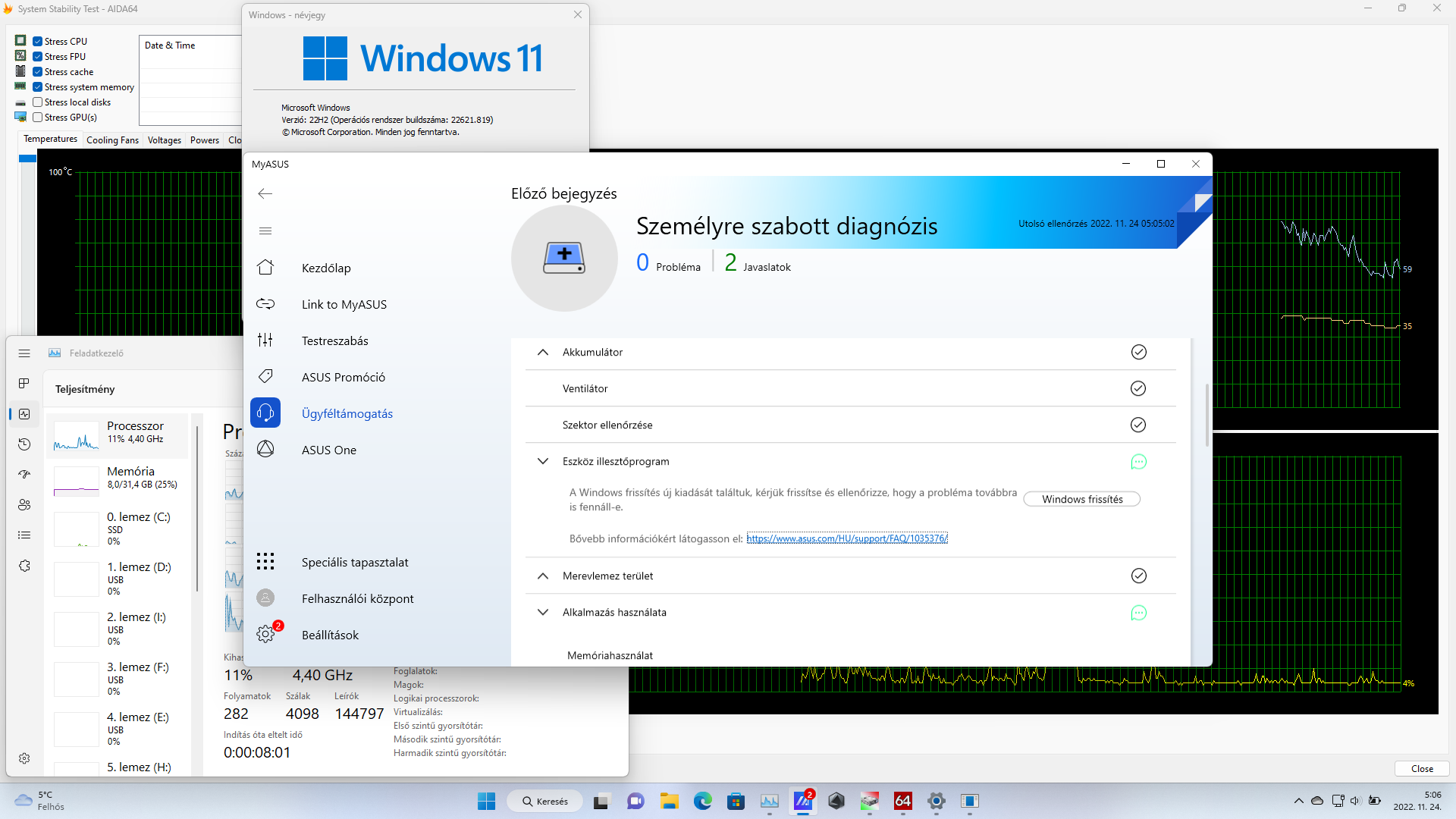
Task: Click the disk diagnosis round icon
Action: [x=564, y=259]
